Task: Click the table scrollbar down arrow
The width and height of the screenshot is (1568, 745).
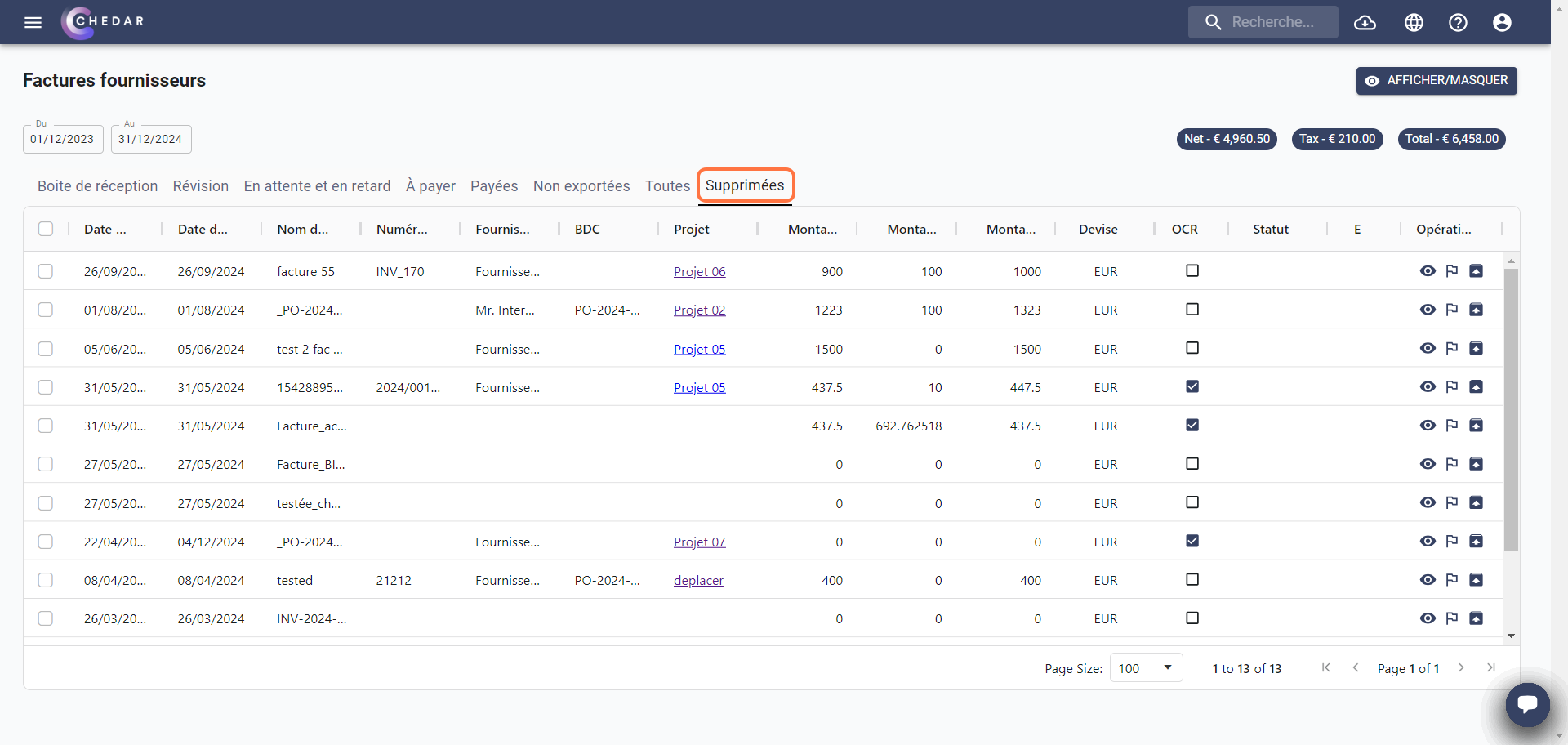Action: click(x=1511, y=636)
